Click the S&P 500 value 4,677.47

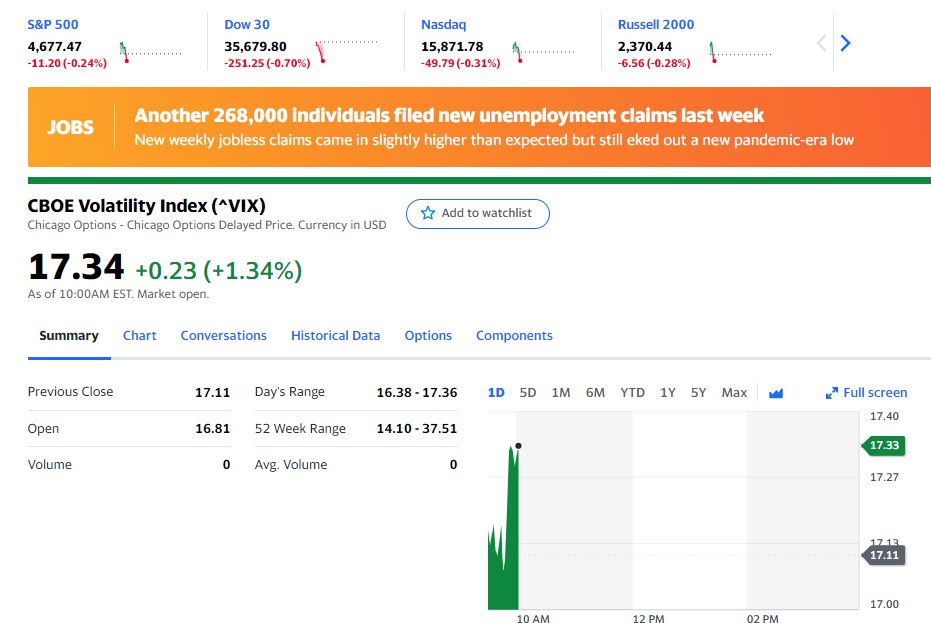pyautogui.click(x=55, y=46)
